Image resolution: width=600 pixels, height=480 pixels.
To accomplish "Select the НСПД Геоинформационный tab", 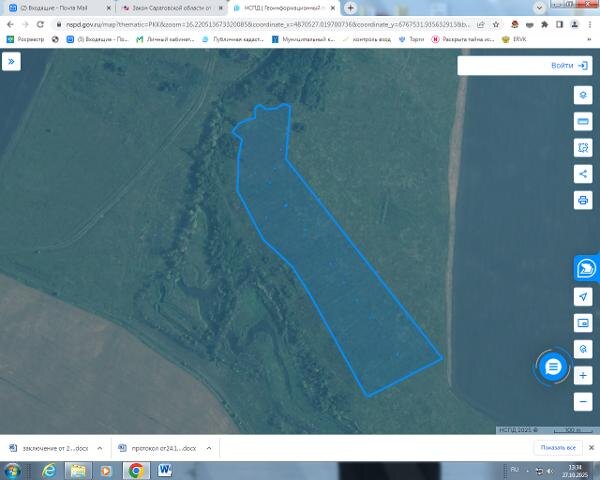I will coord(282,8).
